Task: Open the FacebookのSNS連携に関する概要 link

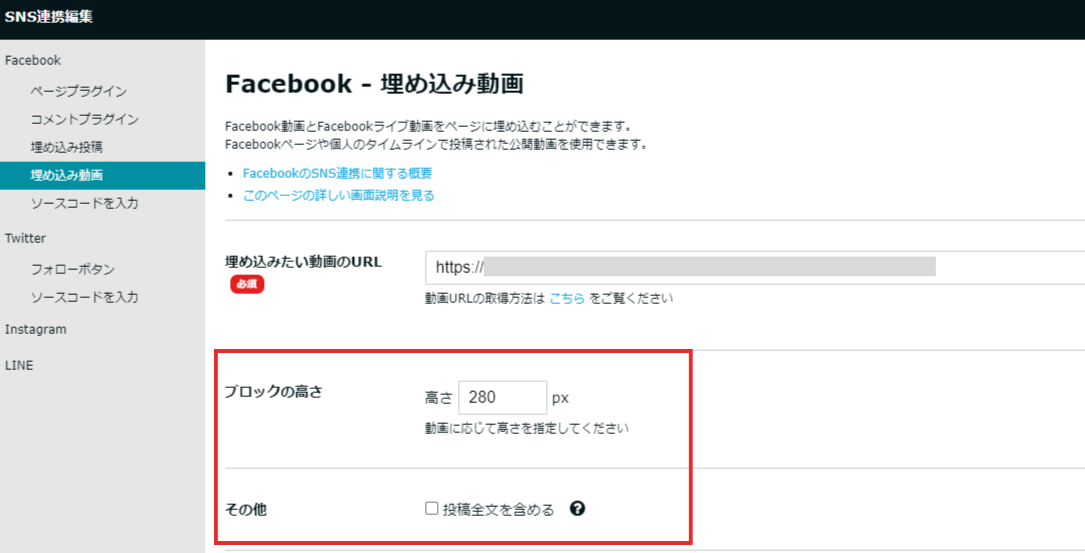Action: 337,173
